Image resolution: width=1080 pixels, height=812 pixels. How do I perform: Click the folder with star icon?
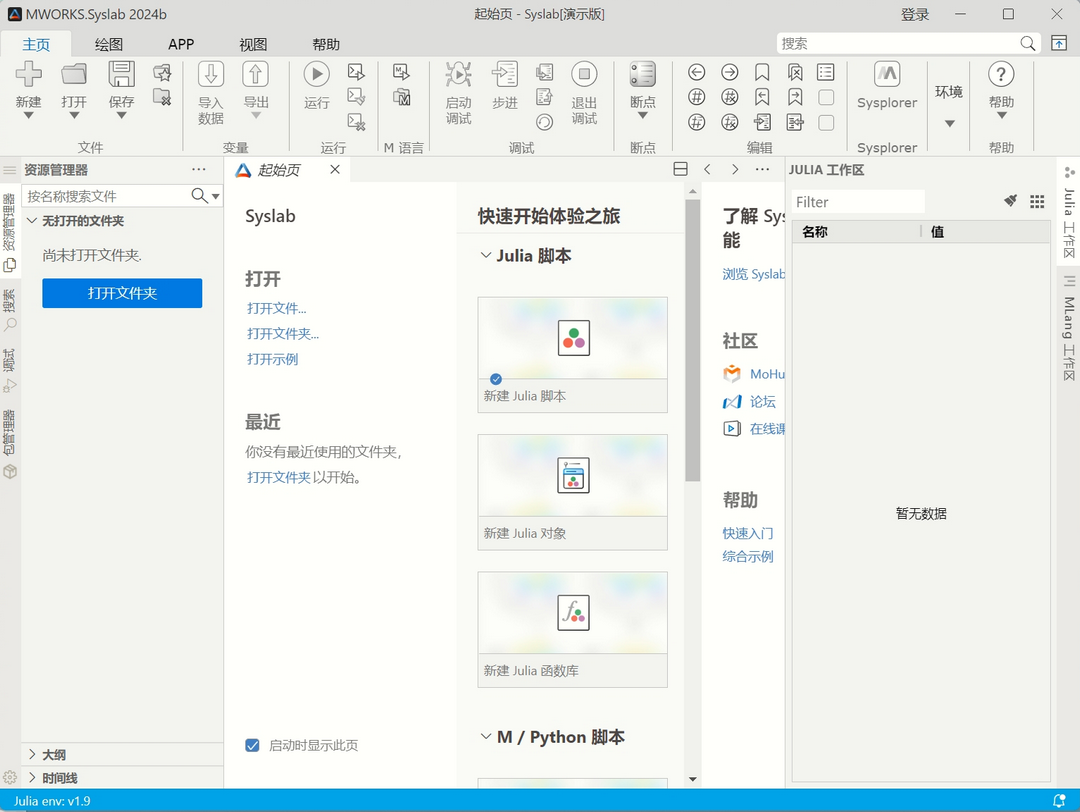tap(162, 72)
